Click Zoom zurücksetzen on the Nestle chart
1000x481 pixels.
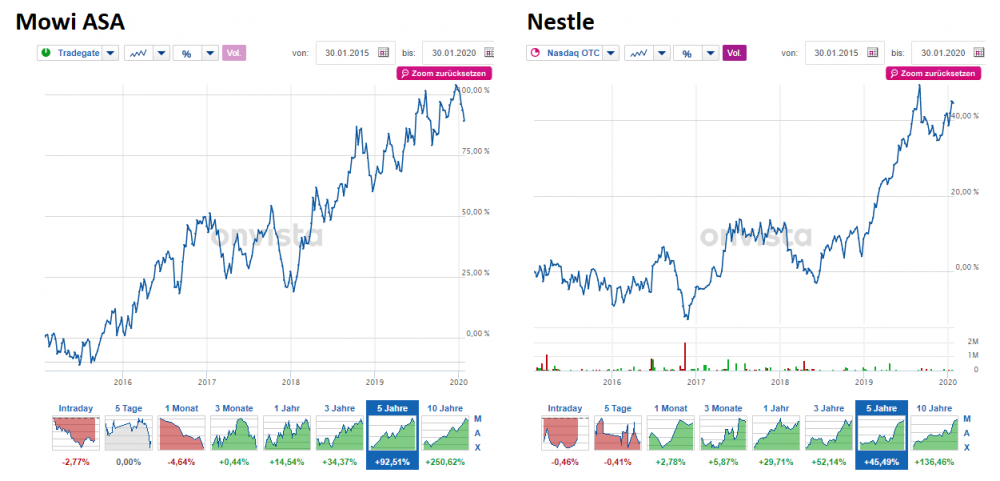coord(933,73)
